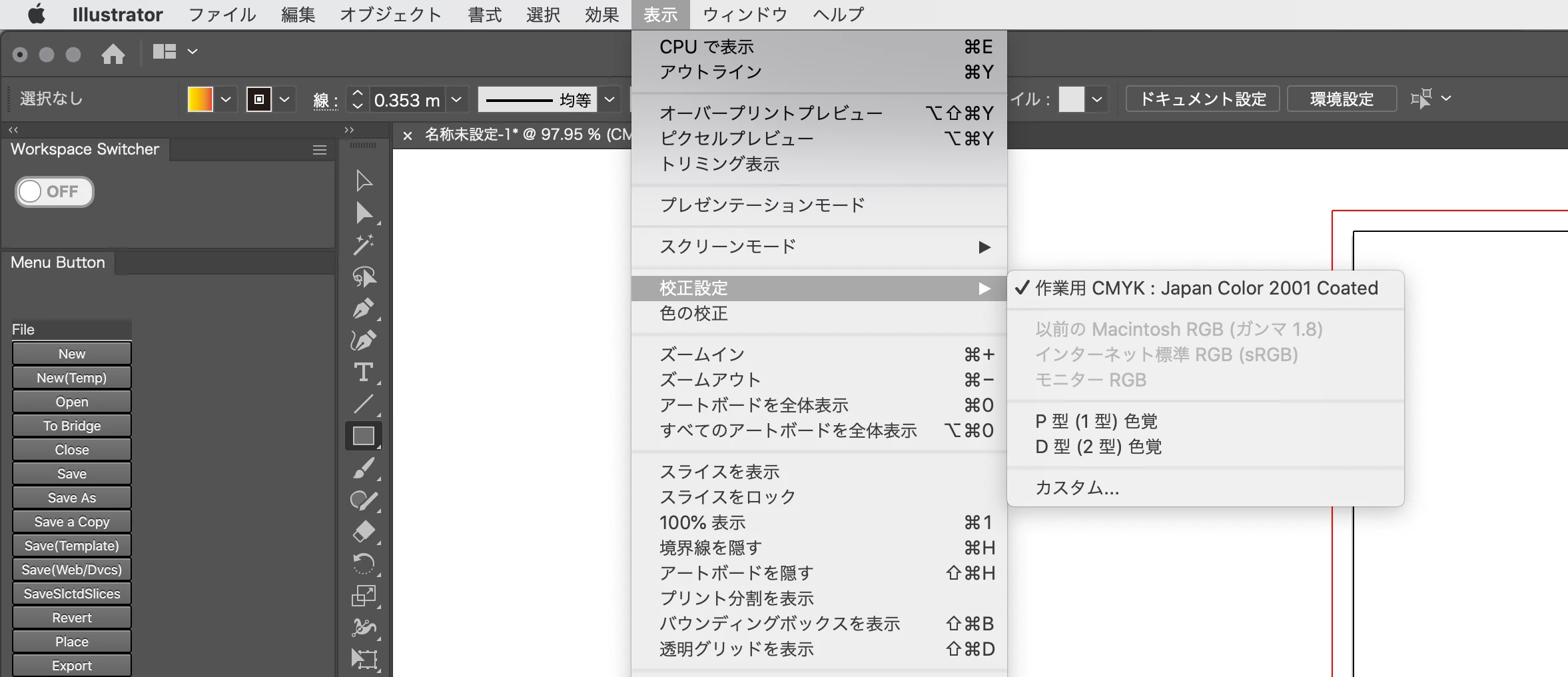
Task: Select the Paintbrush tool
Action: 364,468
